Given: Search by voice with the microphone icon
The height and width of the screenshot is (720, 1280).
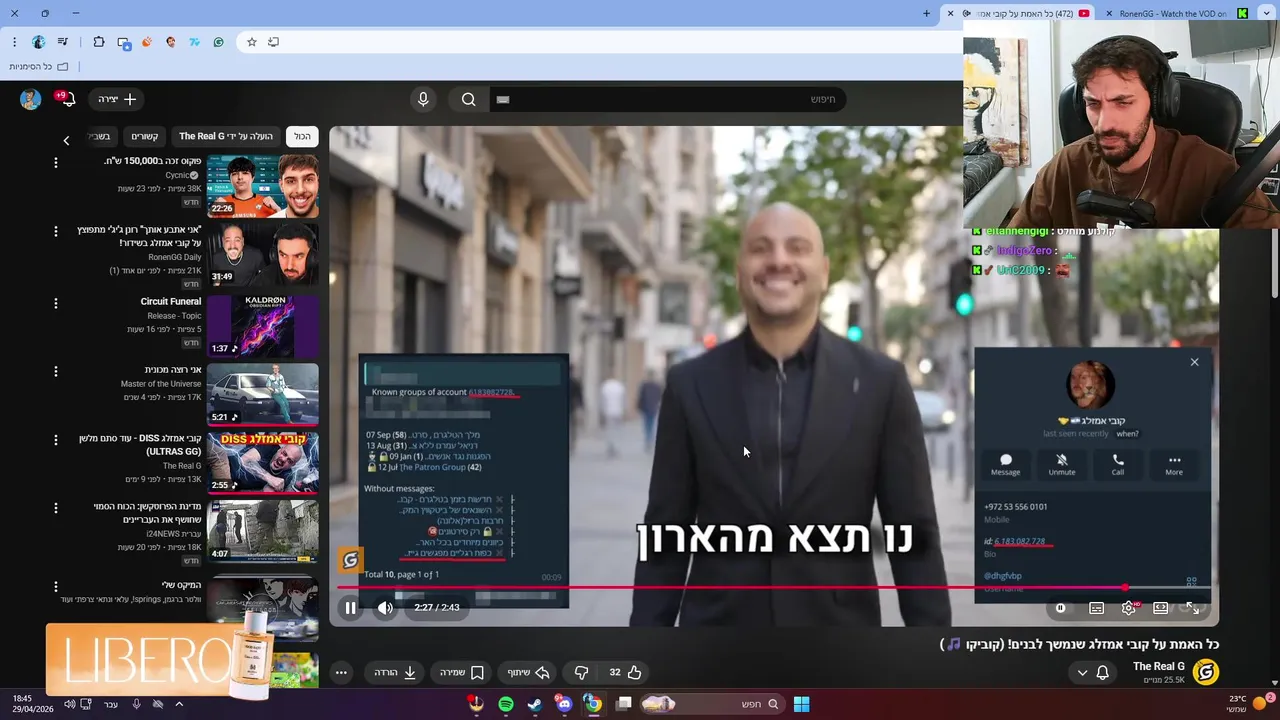Looking at the screenshot, I should tap(423, 99).
